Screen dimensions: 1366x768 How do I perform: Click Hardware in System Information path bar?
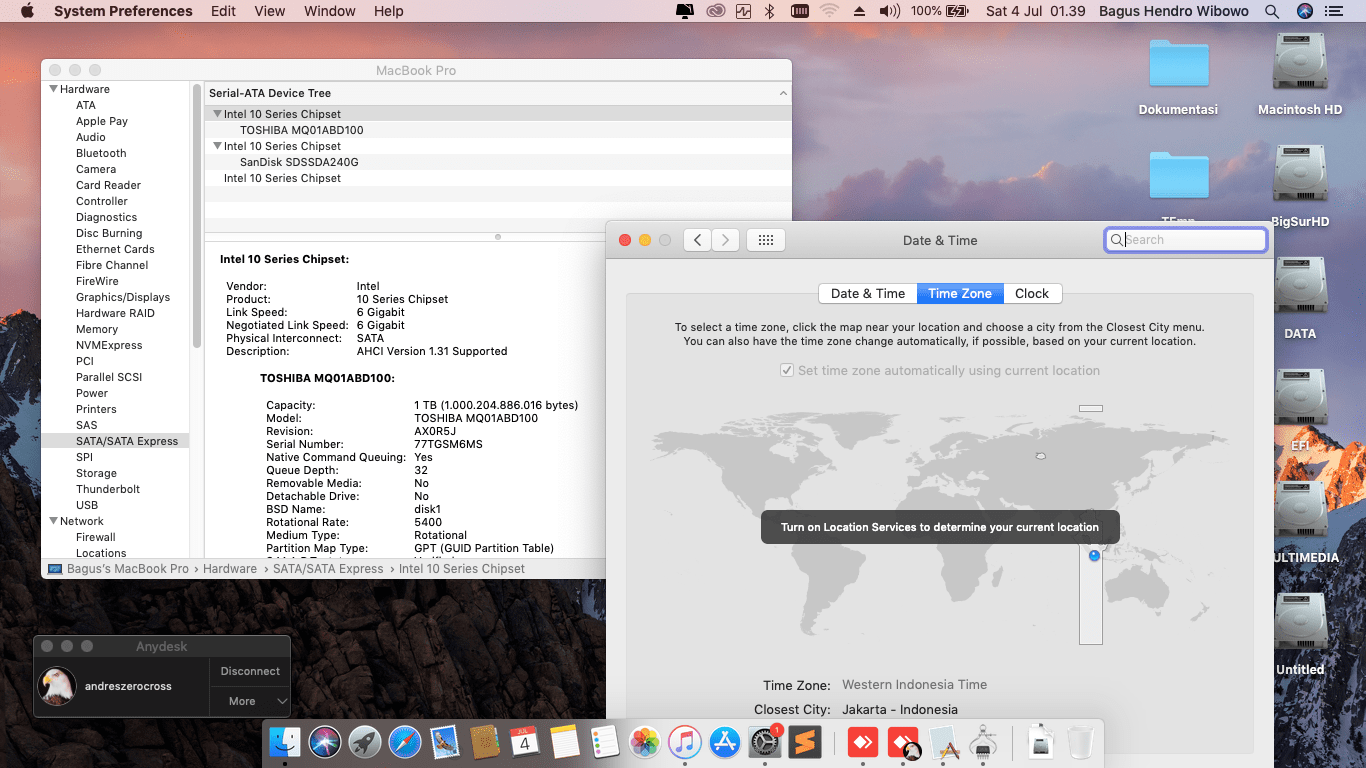230,568
